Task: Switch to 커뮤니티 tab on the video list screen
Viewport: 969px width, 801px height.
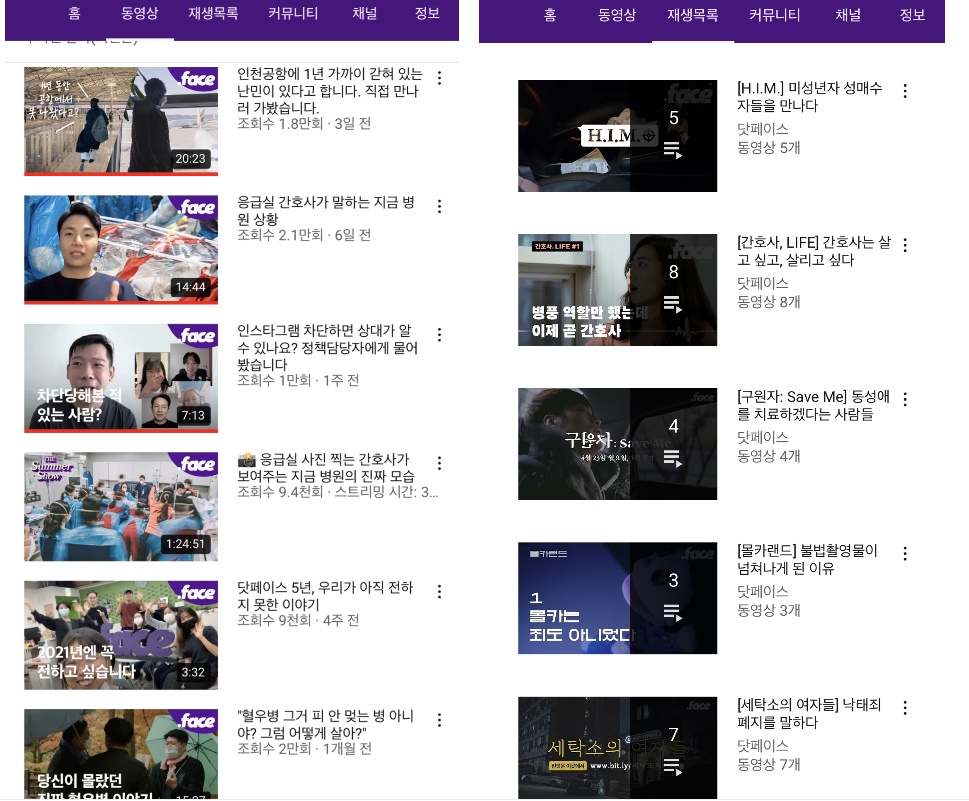Action: tap(293, 14)
